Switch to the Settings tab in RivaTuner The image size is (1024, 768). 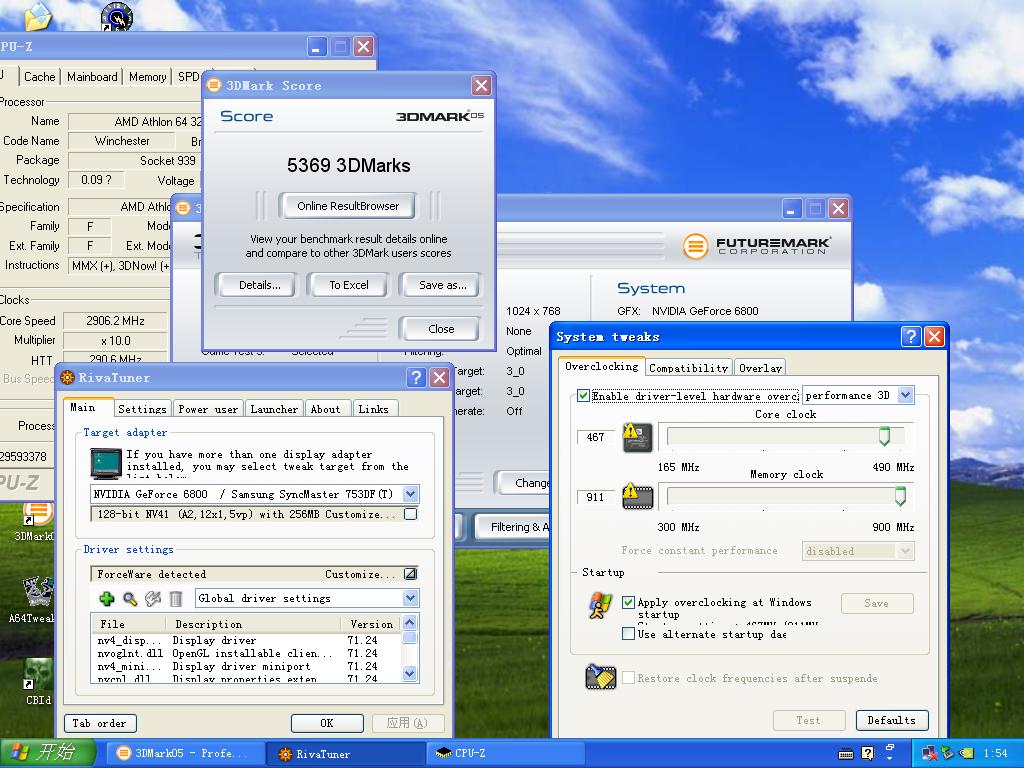coord(142,409)
